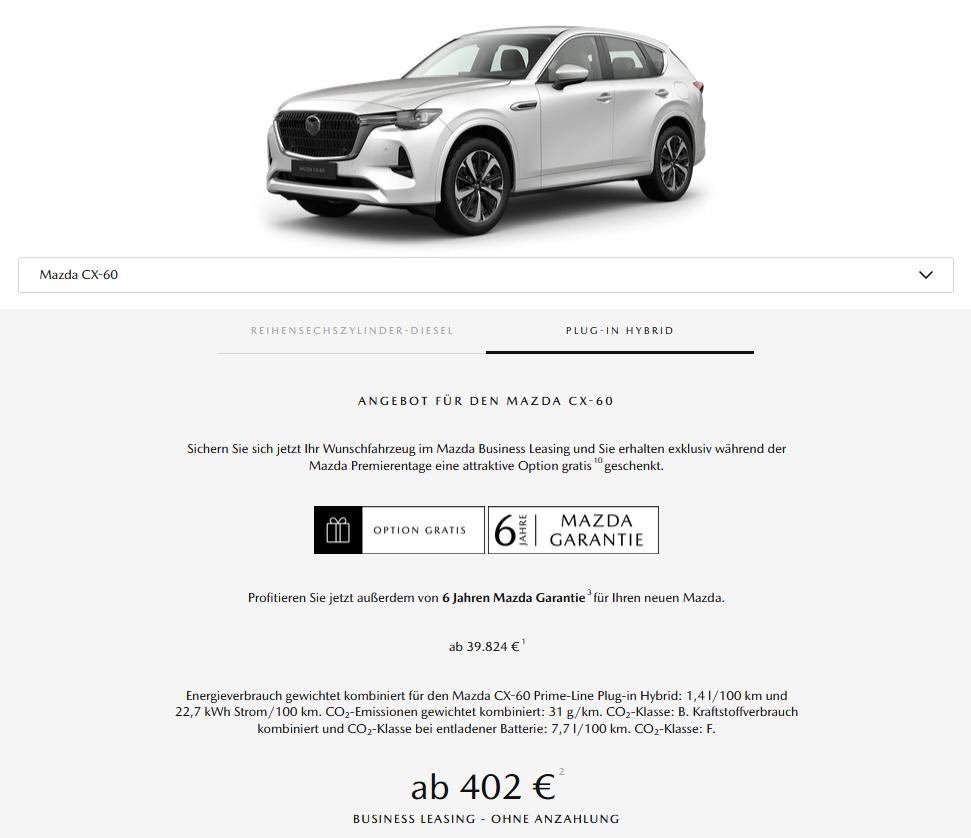Click the Option Gratis badge
This screenshot has width=971, height=838.
[x=399, y=530]
